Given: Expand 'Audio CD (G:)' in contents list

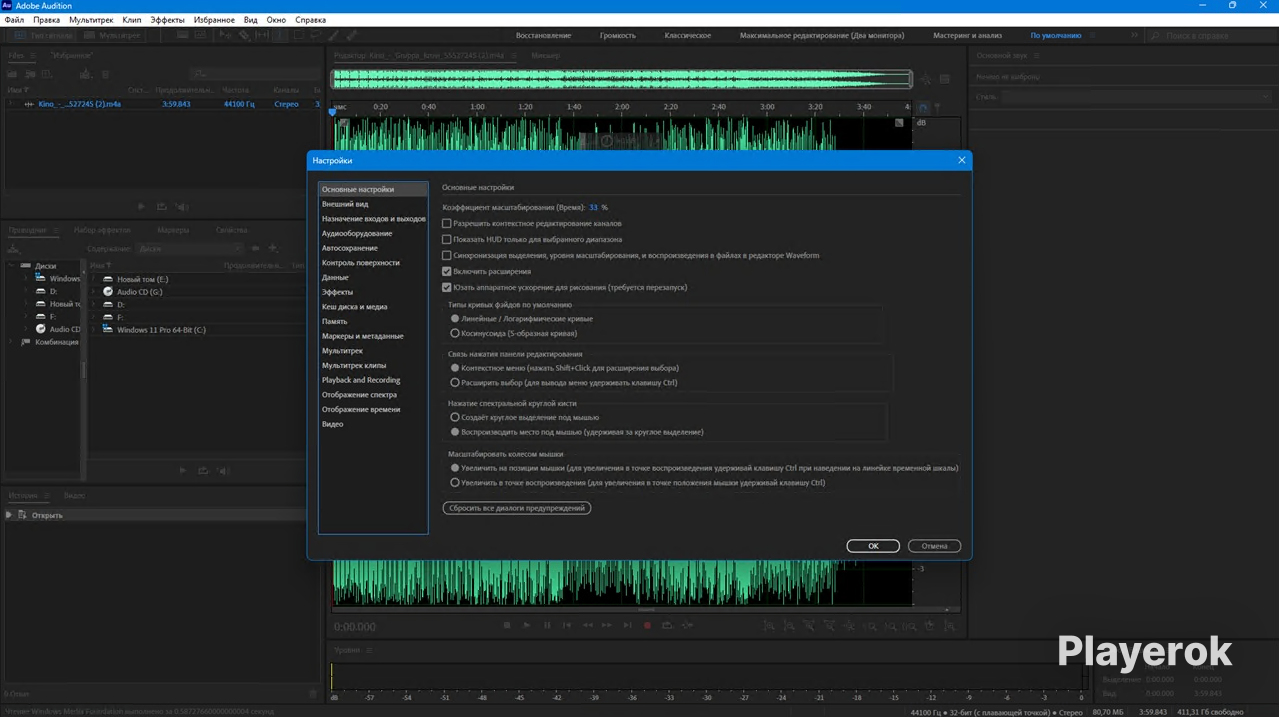Looking at the screenshot, I should point(93,292).
